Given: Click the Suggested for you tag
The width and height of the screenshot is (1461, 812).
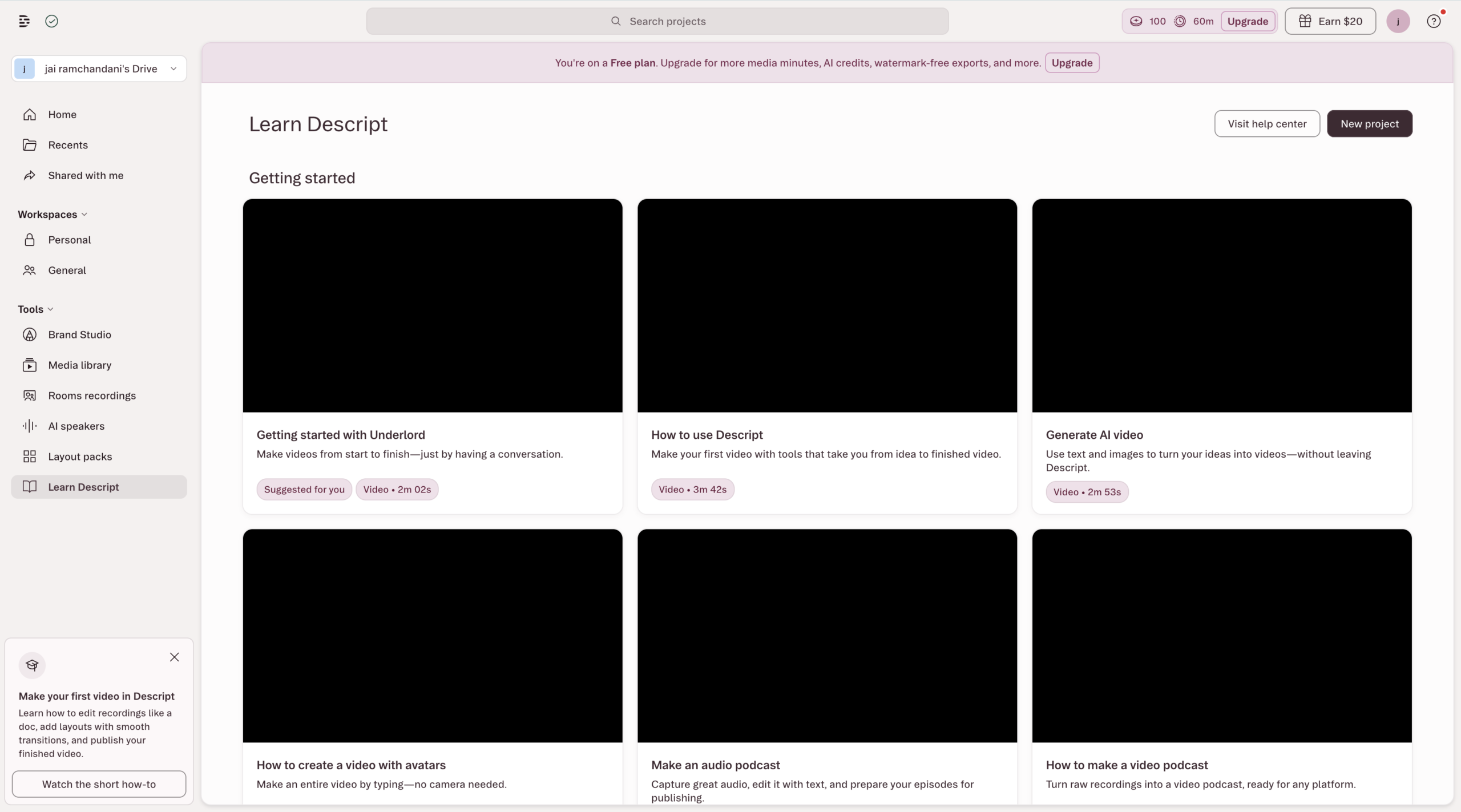Looking at the screenshot, I should coord(304,490).
